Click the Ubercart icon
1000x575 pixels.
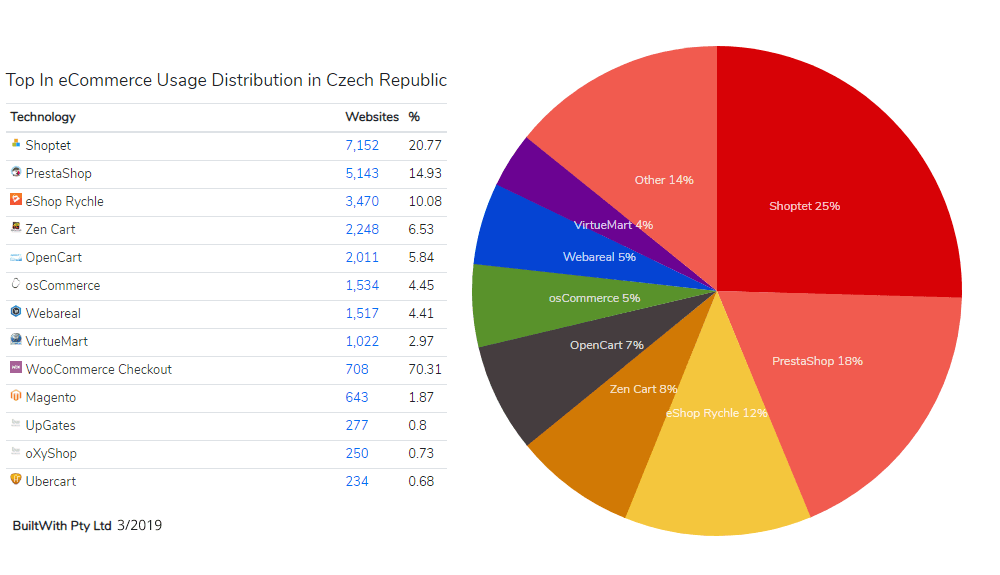(x=16, y=480)
